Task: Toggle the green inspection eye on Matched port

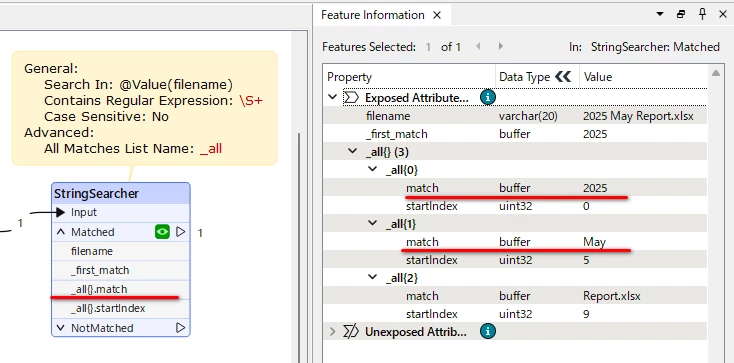Action: [162, 232]
